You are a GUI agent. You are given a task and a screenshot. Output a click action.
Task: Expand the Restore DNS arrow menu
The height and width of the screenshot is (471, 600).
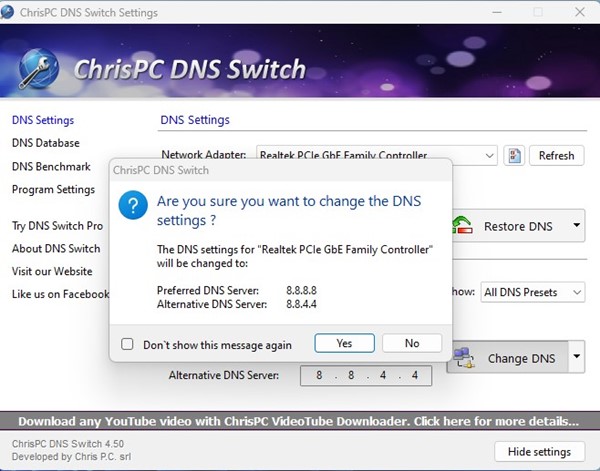(576, 226)
